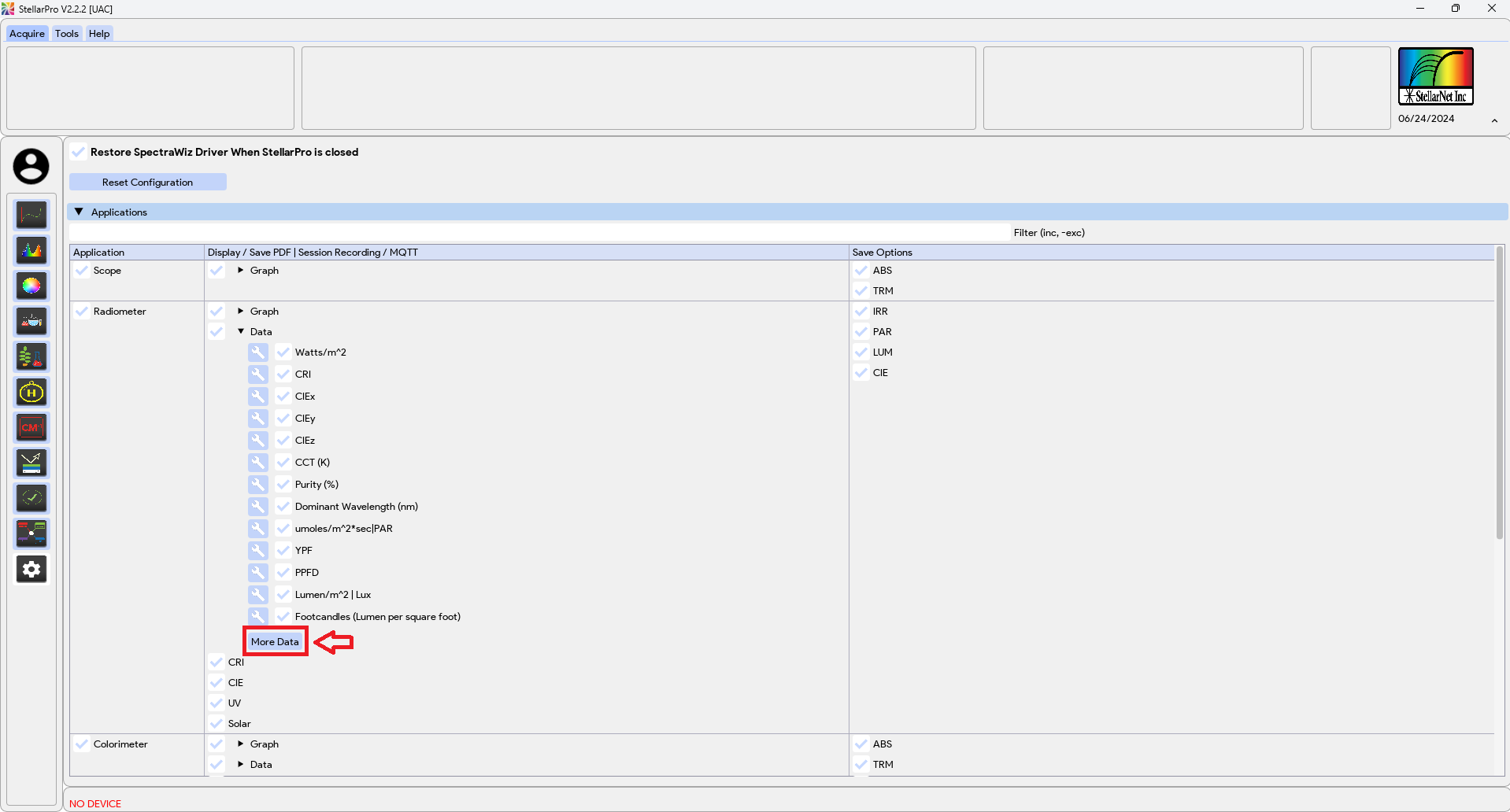The image size is (1510, 812).
Task: Expand the Scope Graph tree node
Action: tap(241, 270)
